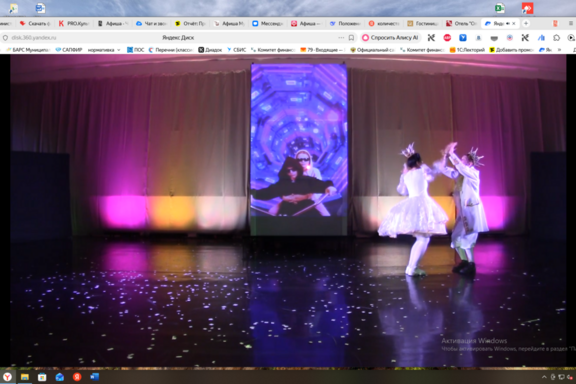Open the 79 - Входящие mail bookmark
Viewport: 576px width, 384px height.
coord(322,50)
